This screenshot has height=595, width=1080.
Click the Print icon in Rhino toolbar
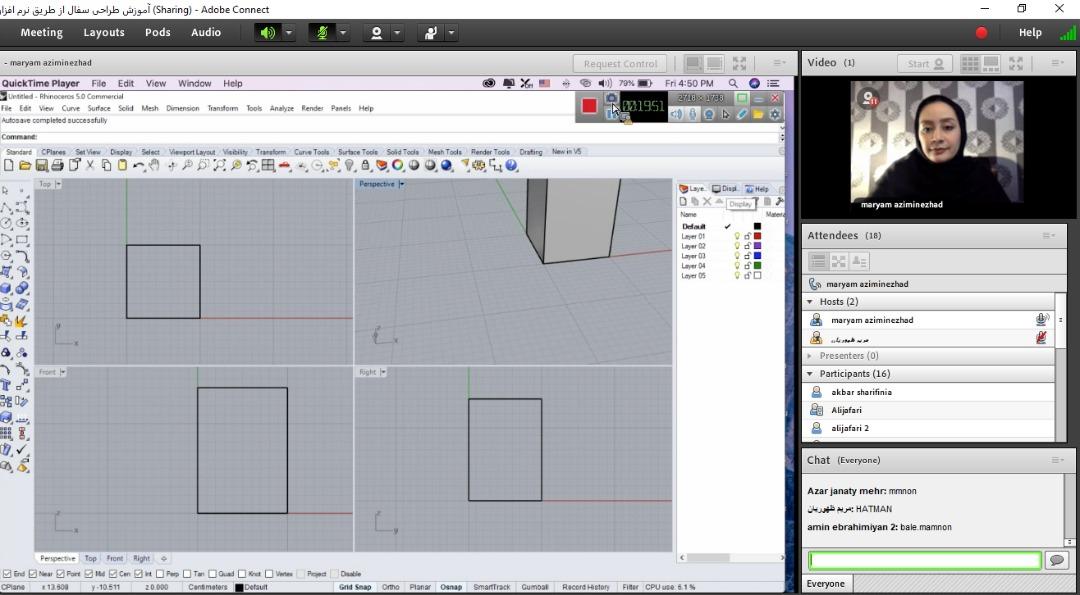57,166
